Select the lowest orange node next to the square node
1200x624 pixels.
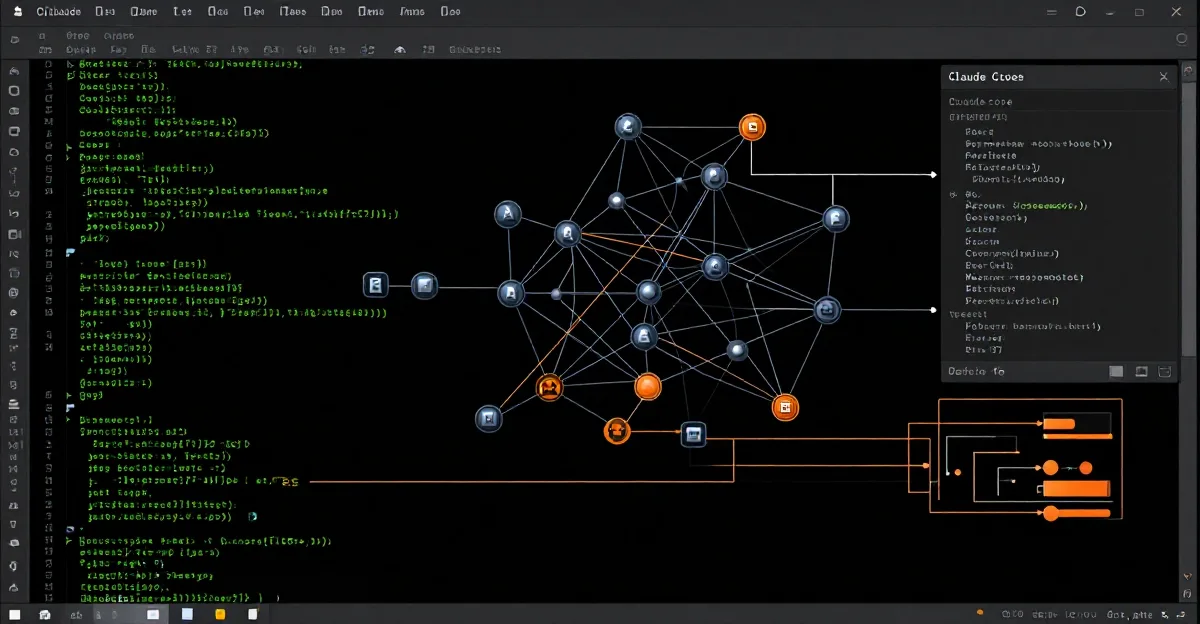tap(617, 431)
